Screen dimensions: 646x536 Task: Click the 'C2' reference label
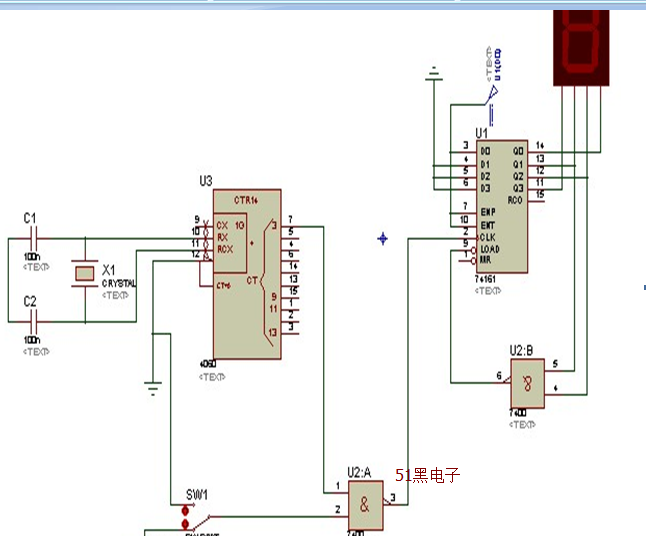[30, 302]
